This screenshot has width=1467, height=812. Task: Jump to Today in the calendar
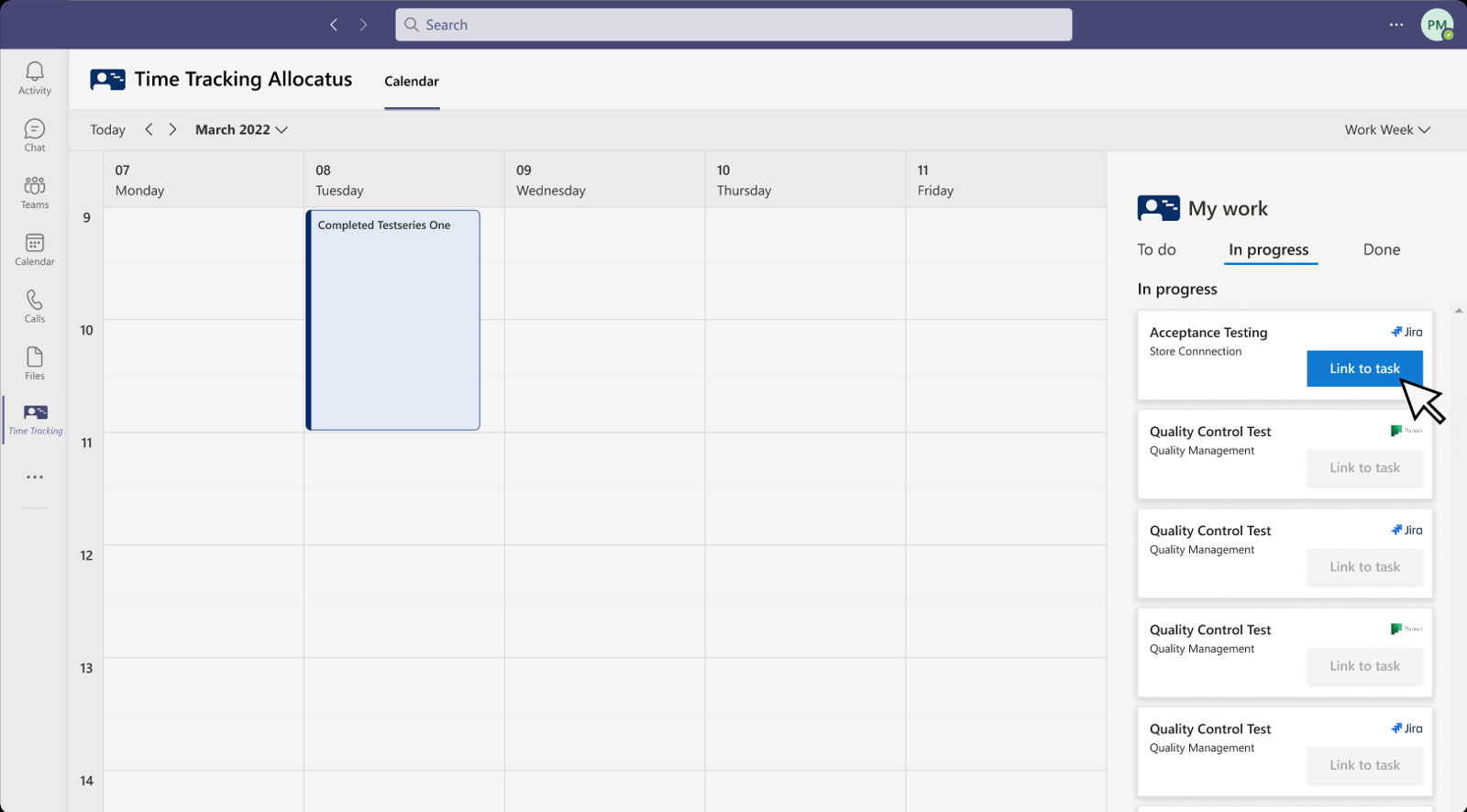tap(107, 129)
